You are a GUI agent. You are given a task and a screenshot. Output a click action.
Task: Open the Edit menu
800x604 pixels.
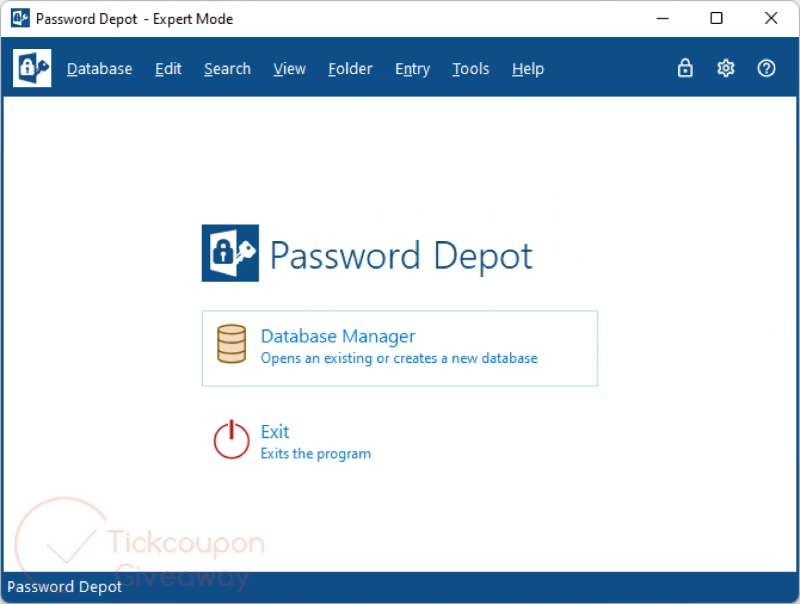click(168, 69)
